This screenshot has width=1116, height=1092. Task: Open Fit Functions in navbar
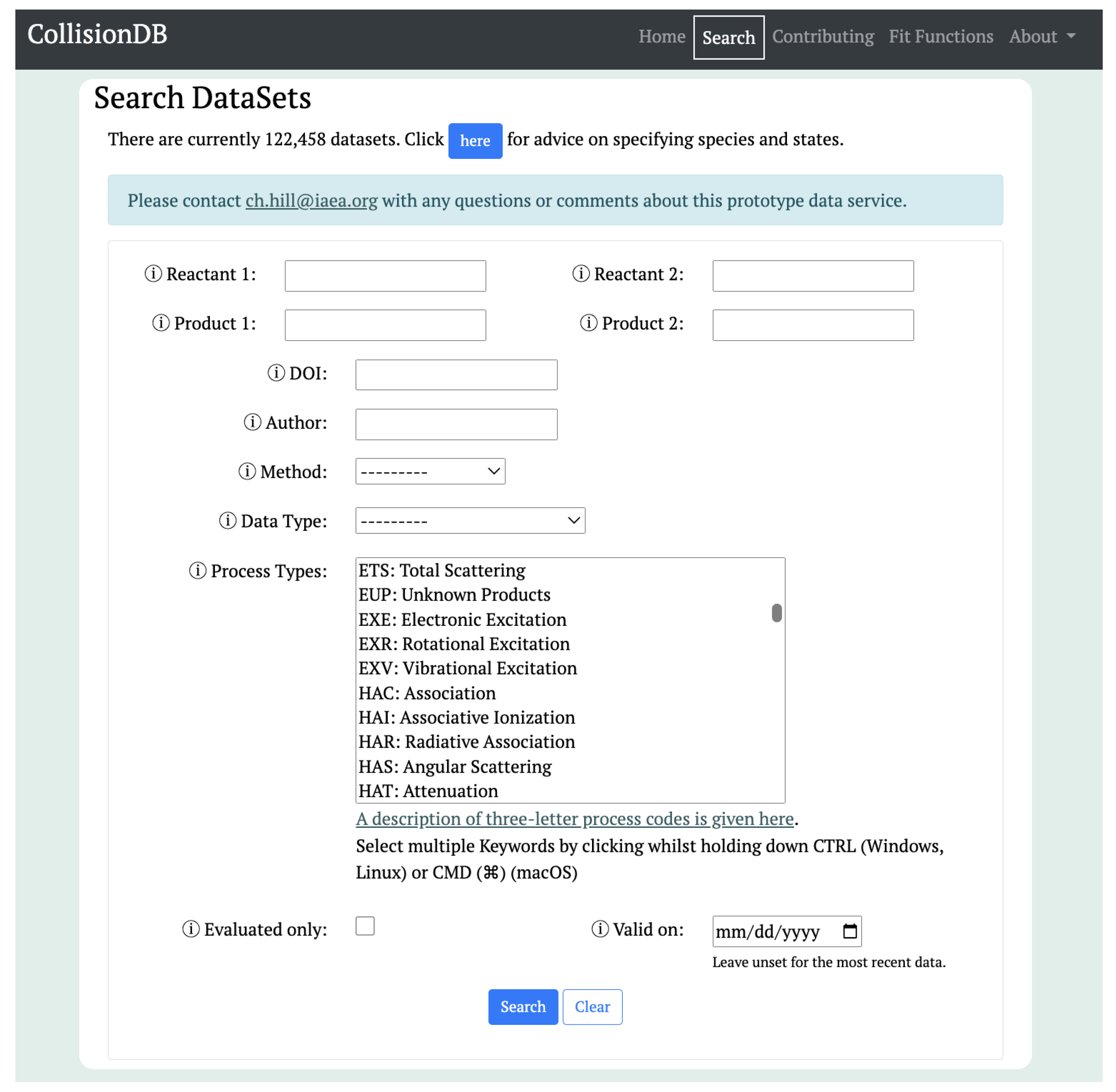941,37
